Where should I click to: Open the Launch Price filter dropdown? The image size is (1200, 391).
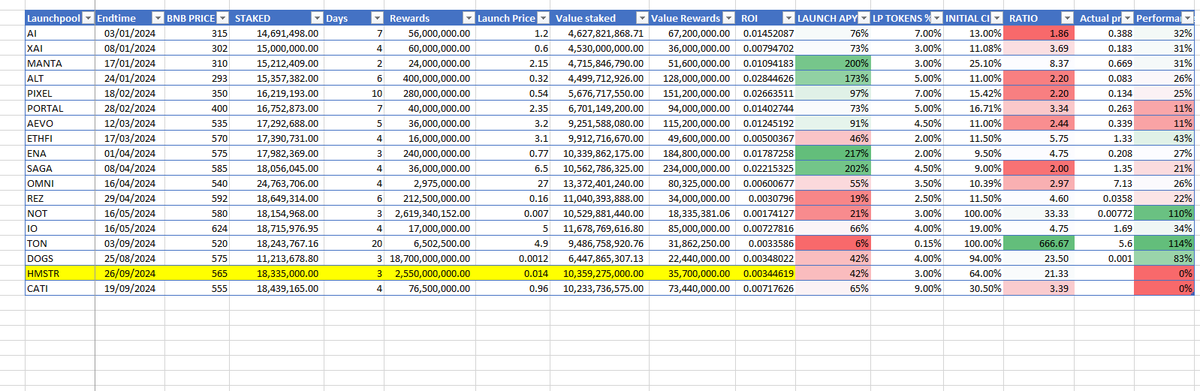point(543,19)
